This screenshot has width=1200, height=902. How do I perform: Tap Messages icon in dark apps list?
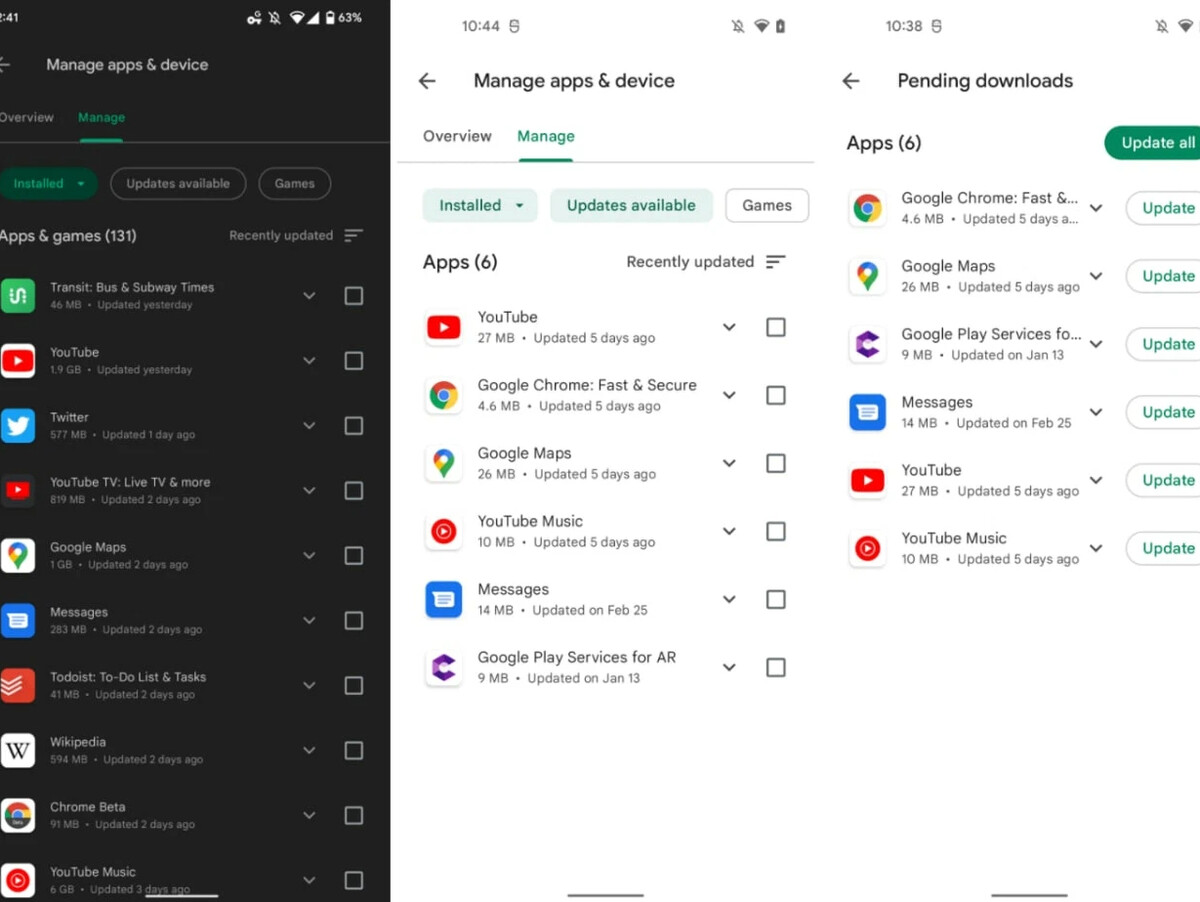(x=17, y=620)
